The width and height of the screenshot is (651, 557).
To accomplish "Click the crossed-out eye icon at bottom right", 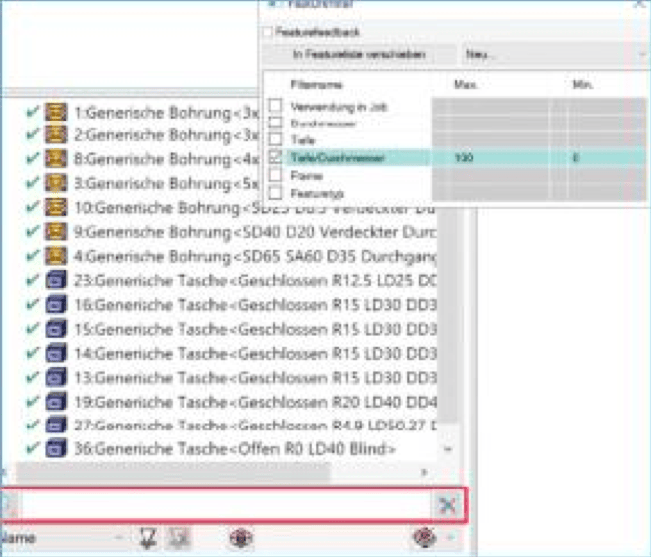I will pos(425,538).
